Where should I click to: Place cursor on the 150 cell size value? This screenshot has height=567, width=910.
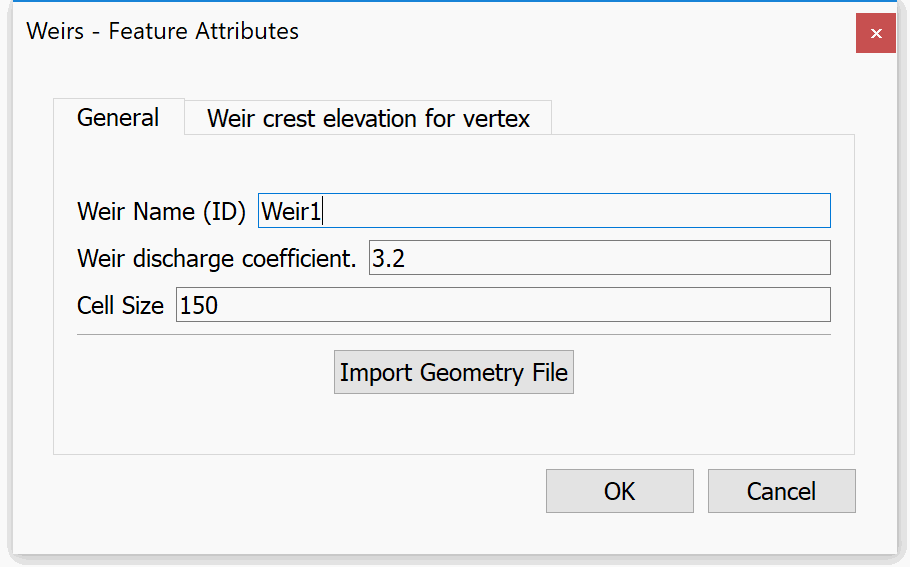point(199,305)
